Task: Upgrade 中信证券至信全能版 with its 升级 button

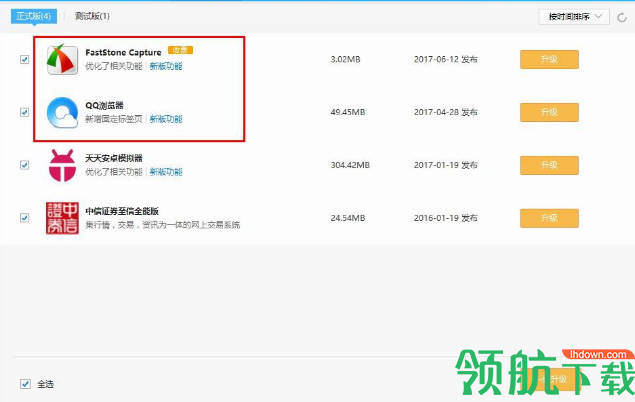Action: point(549,218)
